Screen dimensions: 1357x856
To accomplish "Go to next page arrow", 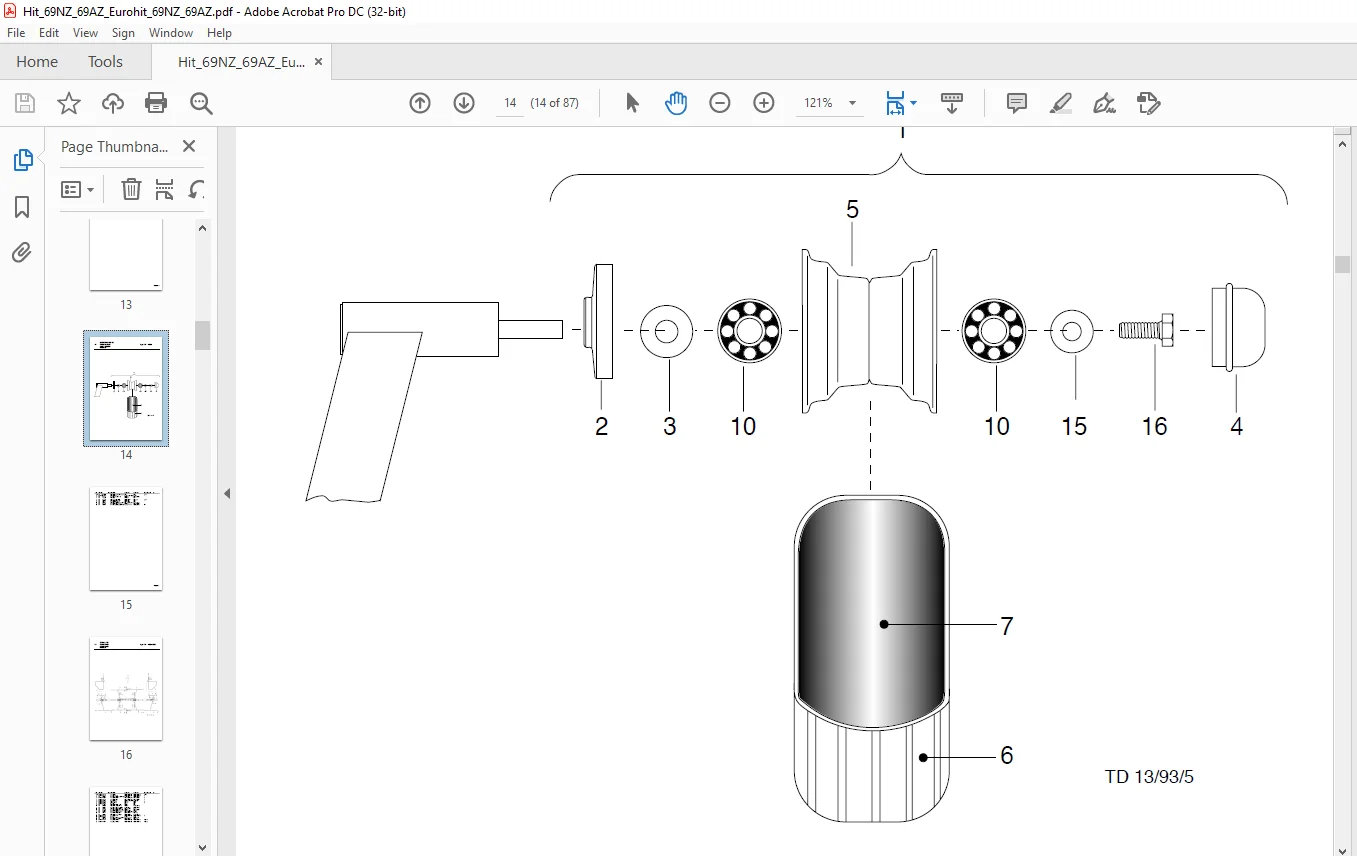I will (464, 103).
